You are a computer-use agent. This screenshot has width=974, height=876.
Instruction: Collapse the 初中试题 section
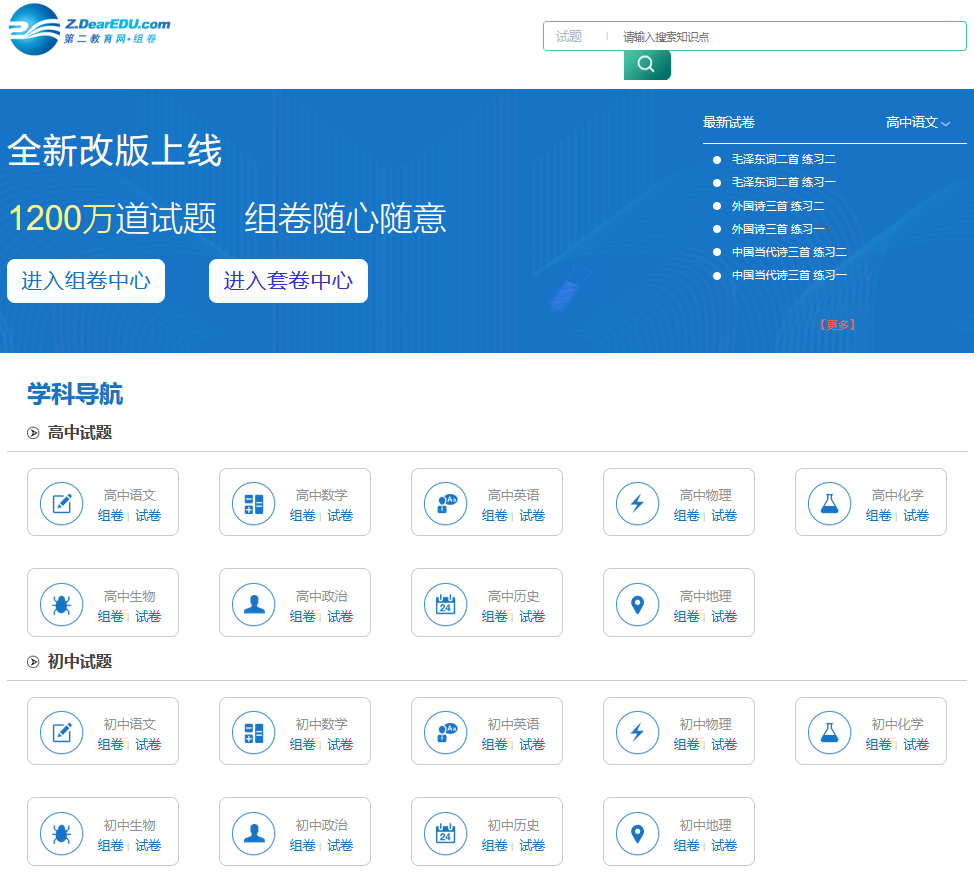point(33,662)
